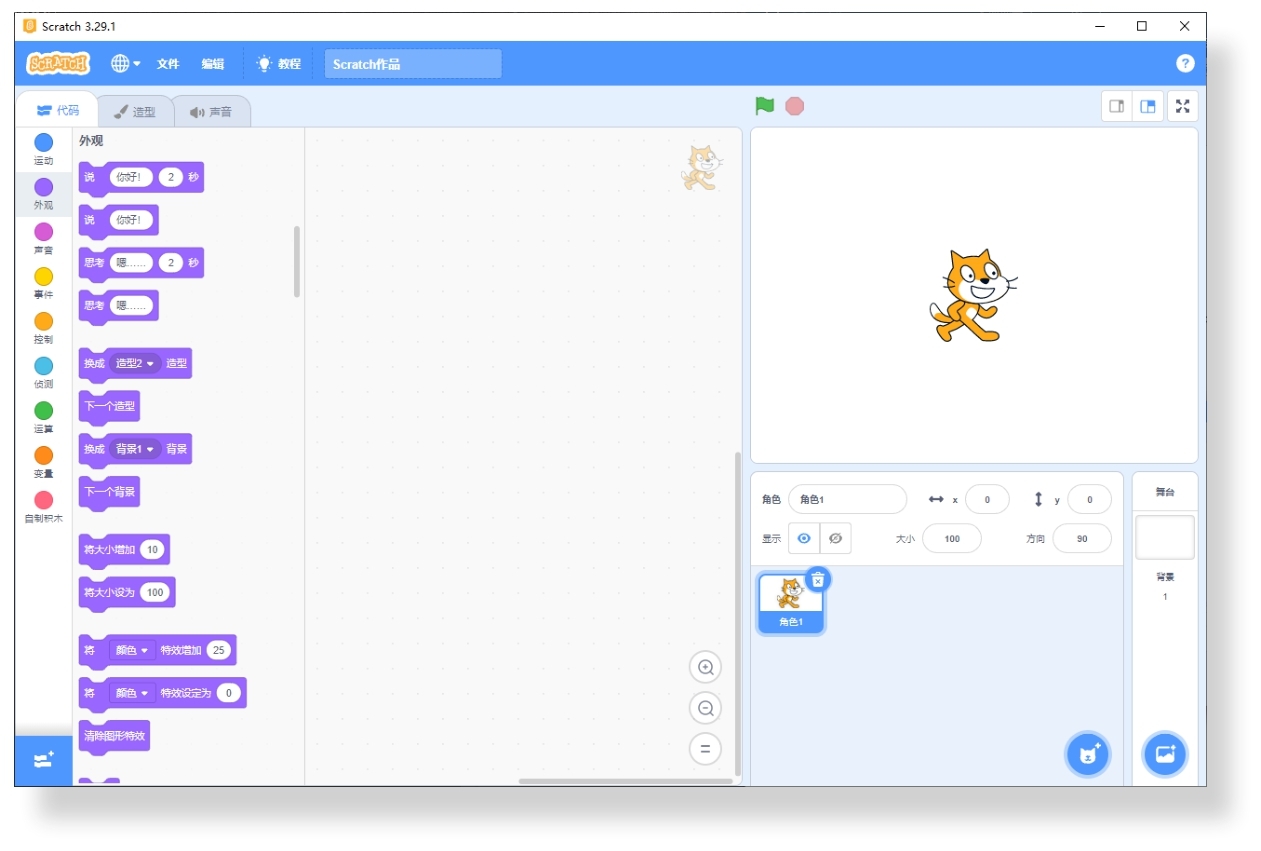Select the 控制 control category
Screen dimensions: 1261x851
coord(44,328)
